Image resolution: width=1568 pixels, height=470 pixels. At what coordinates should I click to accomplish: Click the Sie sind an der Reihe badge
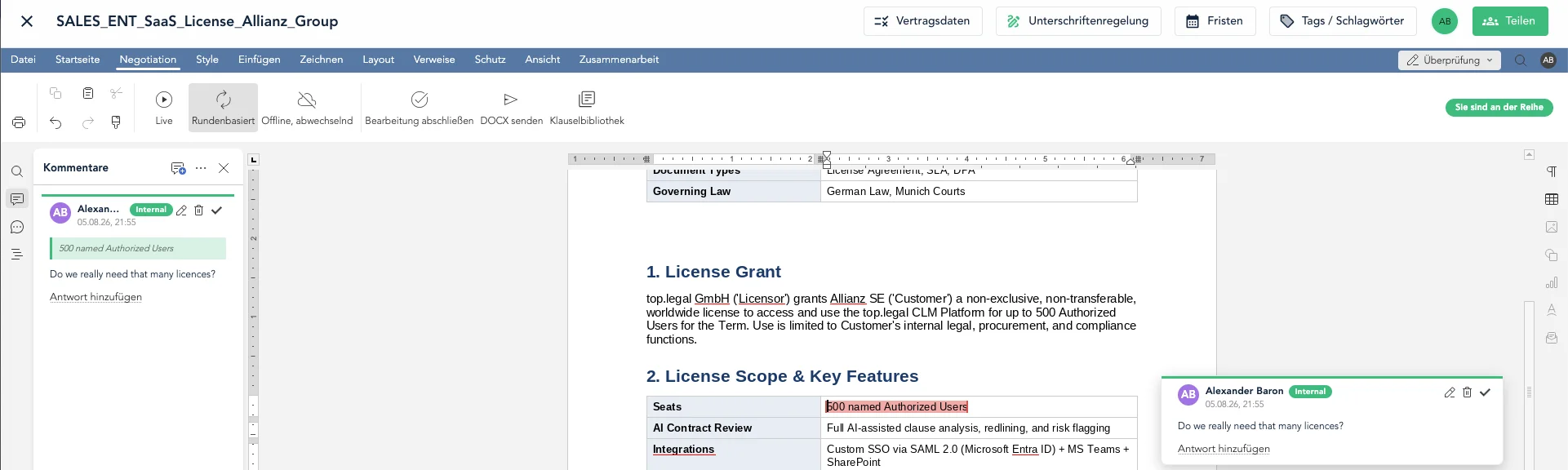click(1499, 107)
